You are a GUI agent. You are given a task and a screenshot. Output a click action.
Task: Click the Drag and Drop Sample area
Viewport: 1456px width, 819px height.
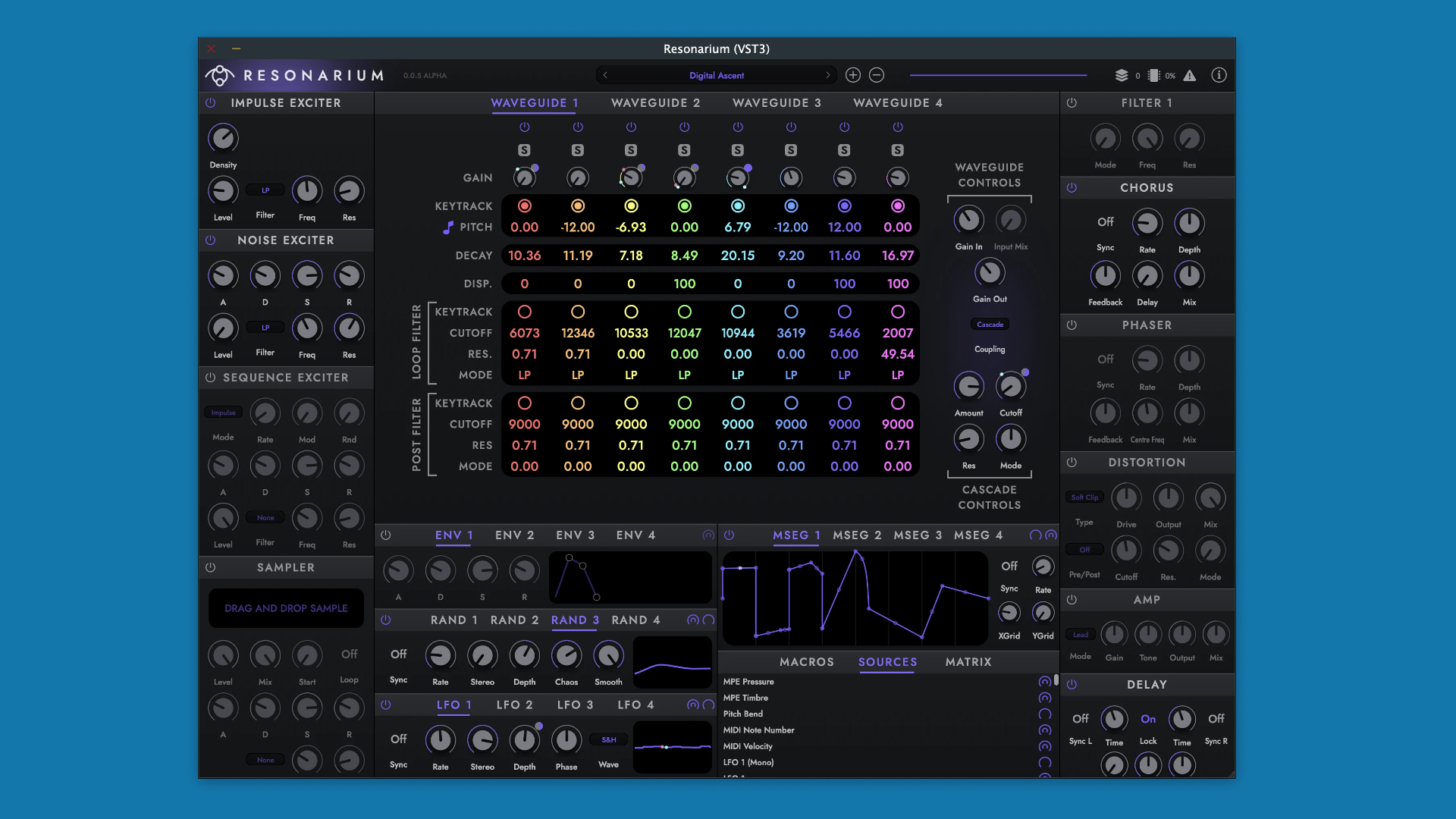pos(286,608)
